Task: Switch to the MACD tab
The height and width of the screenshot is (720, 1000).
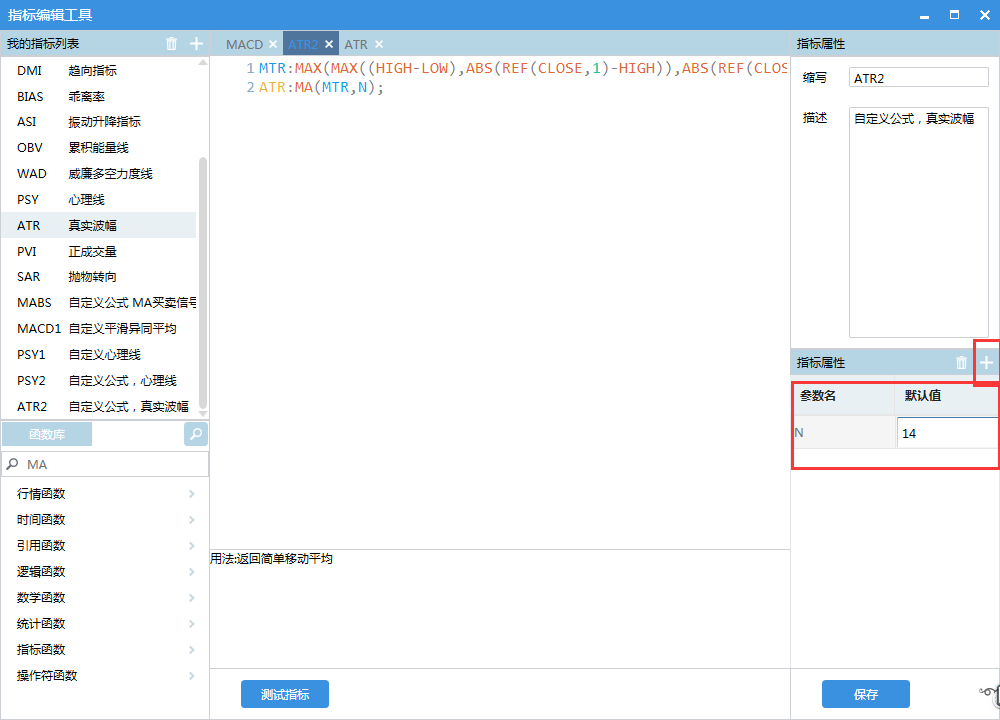Action: (244, 45)
